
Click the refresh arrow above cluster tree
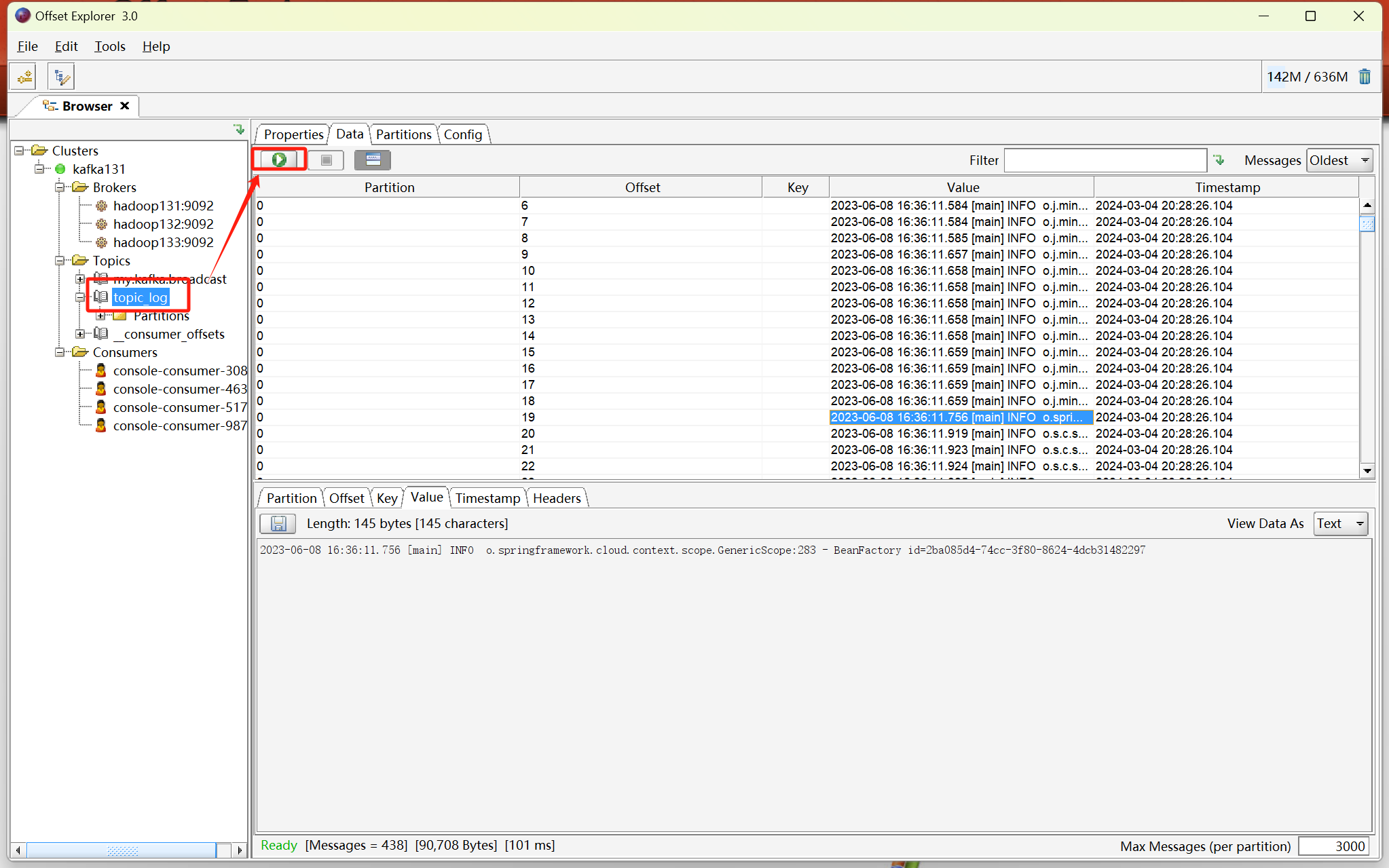238,129
